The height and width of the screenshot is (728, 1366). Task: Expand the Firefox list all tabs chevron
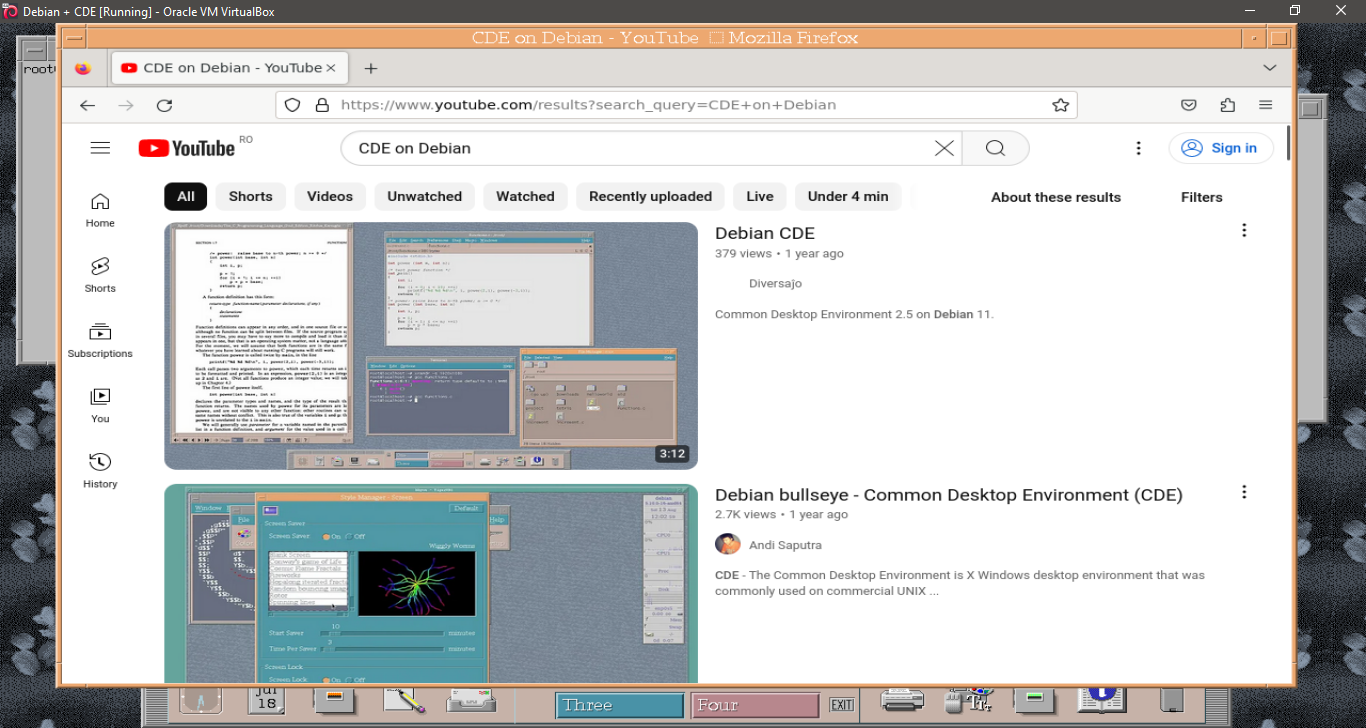click(1269, 68)
